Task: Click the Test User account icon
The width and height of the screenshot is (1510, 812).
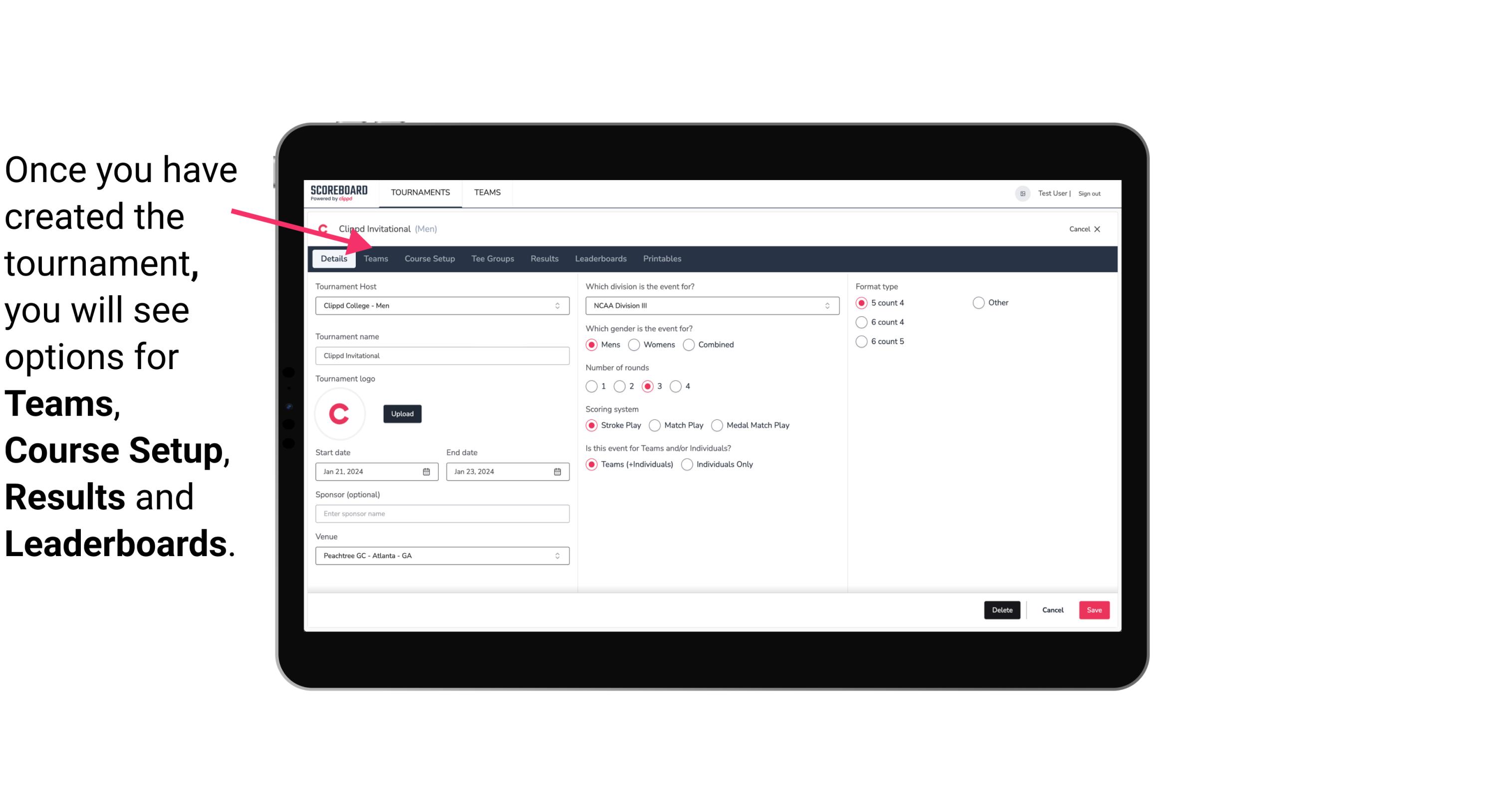Action: point(1023,192)
